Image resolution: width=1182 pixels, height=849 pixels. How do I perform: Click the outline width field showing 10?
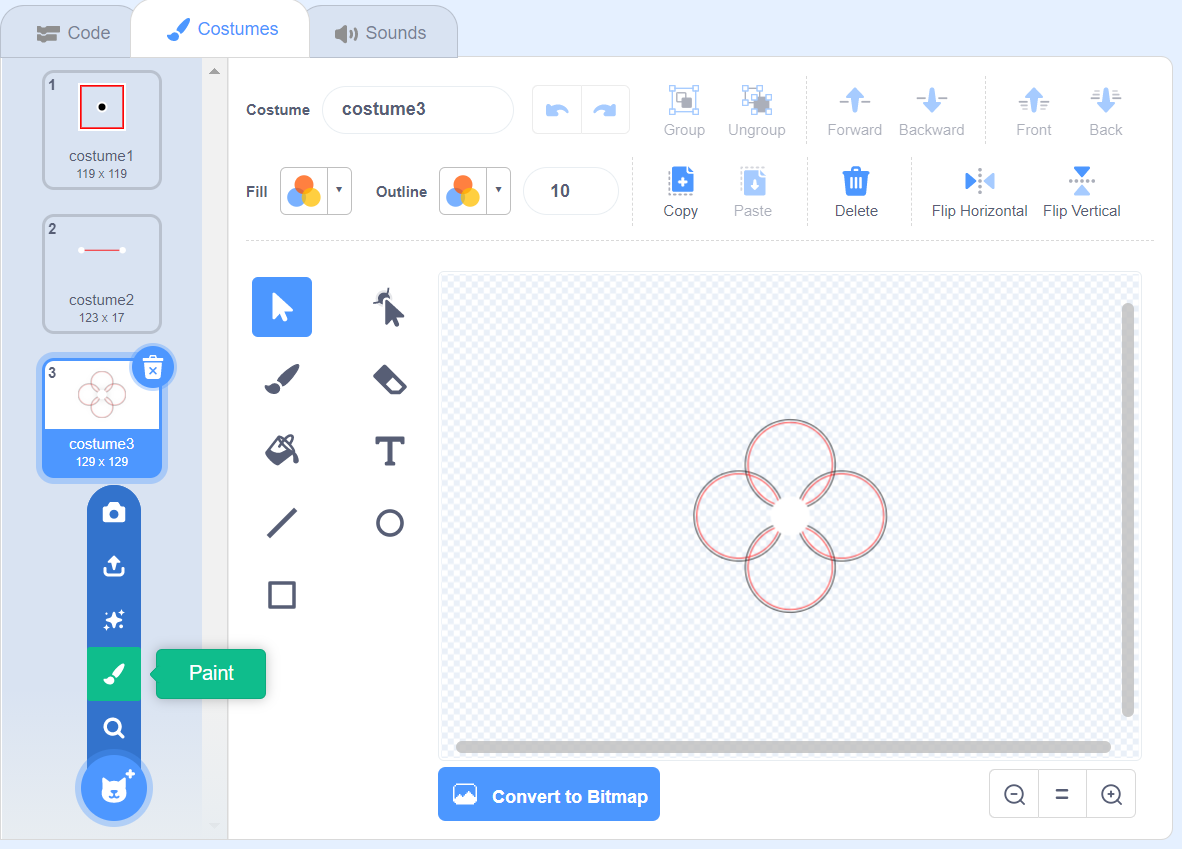(x=571, y=191)
